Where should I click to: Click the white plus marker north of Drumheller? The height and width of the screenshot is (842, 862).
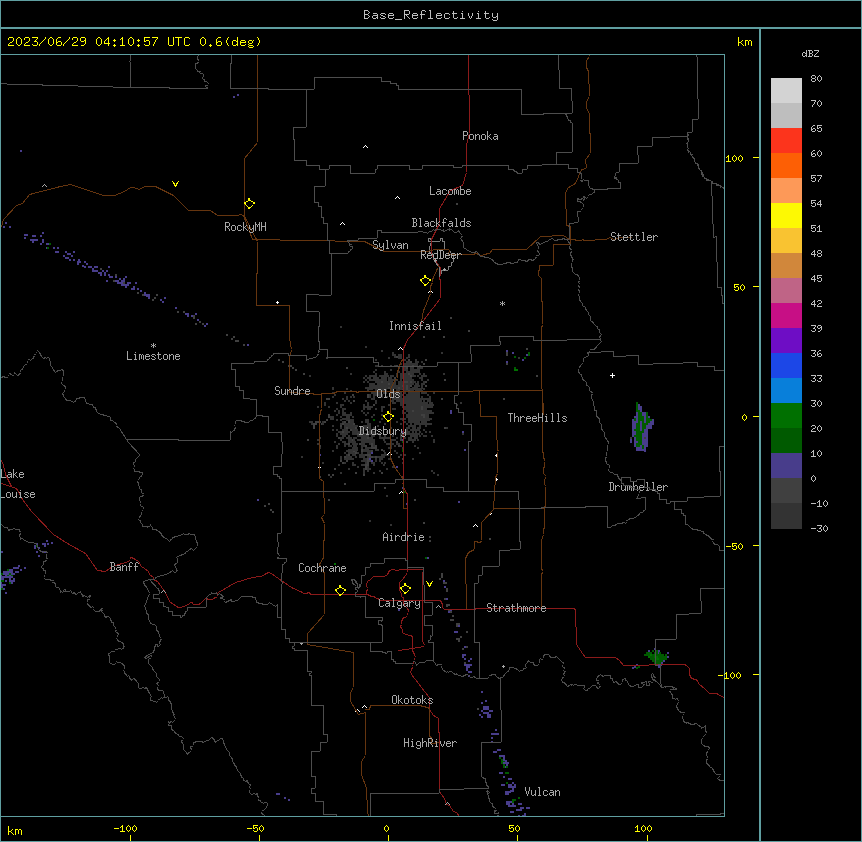612,375
